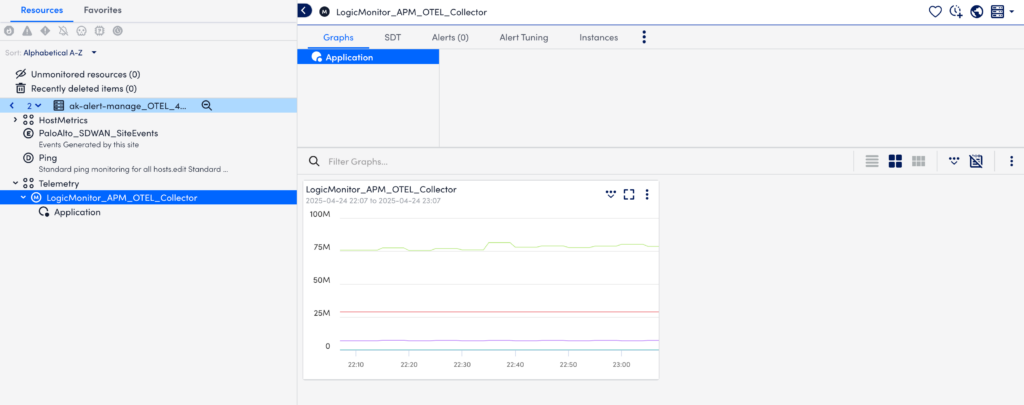The image size is (1024, 405).
Task: Switch to two-column grid layout
Action: (895, 161)
